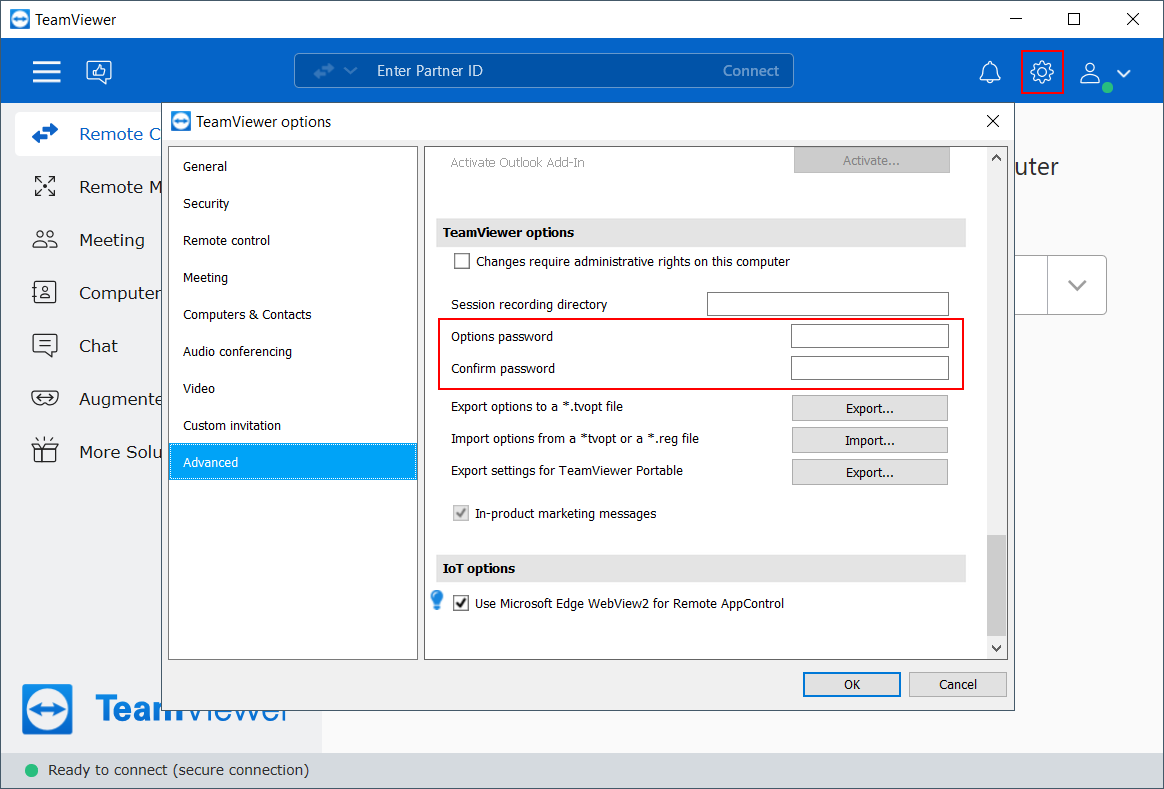Expand the connection mode dropdown arrow
Image resolution: width=1164 pixels, height=789 pixels.
[x=350, y=71]
